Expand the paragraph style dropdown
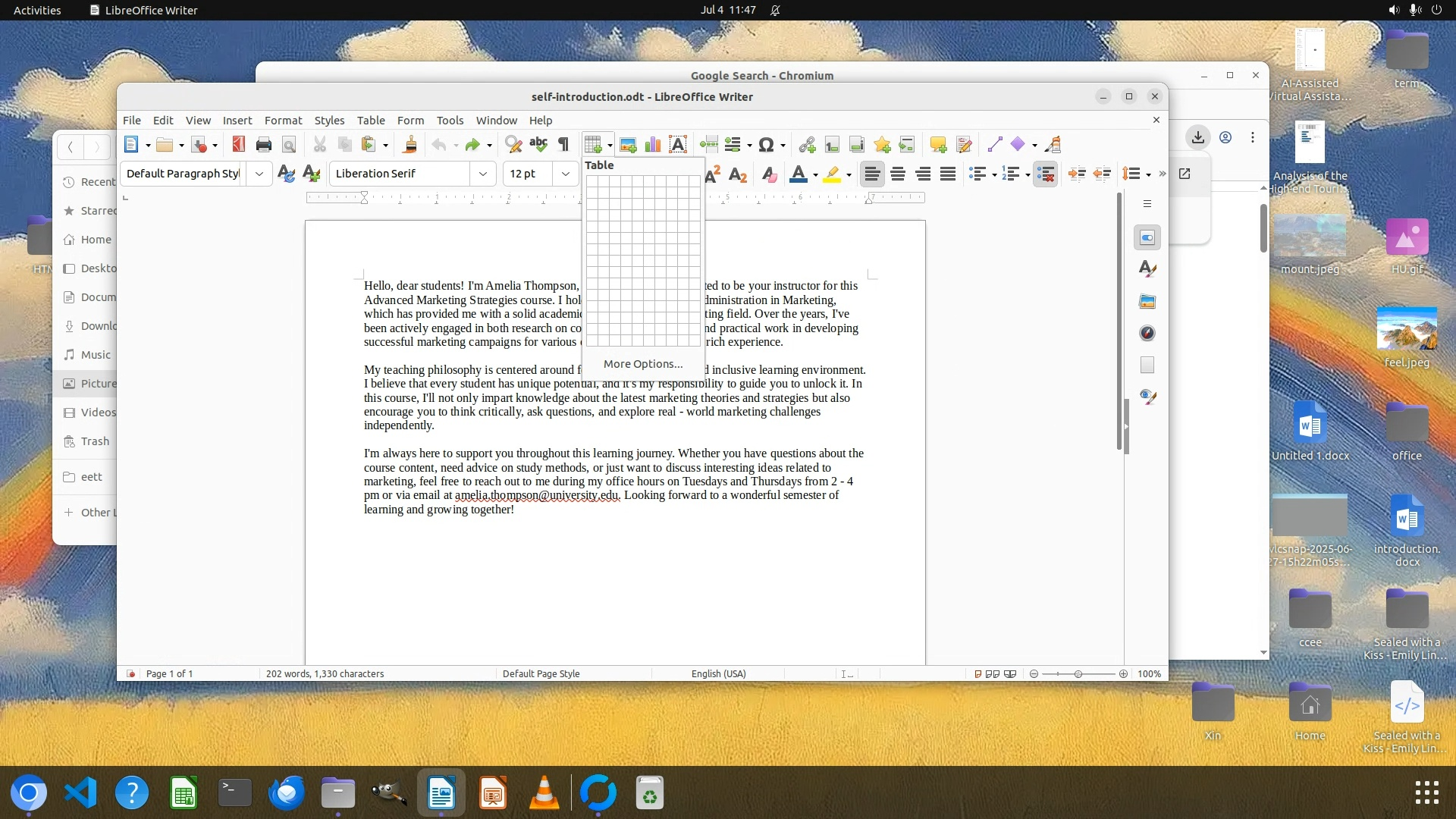1456x819 pixels. click(259, 174)
